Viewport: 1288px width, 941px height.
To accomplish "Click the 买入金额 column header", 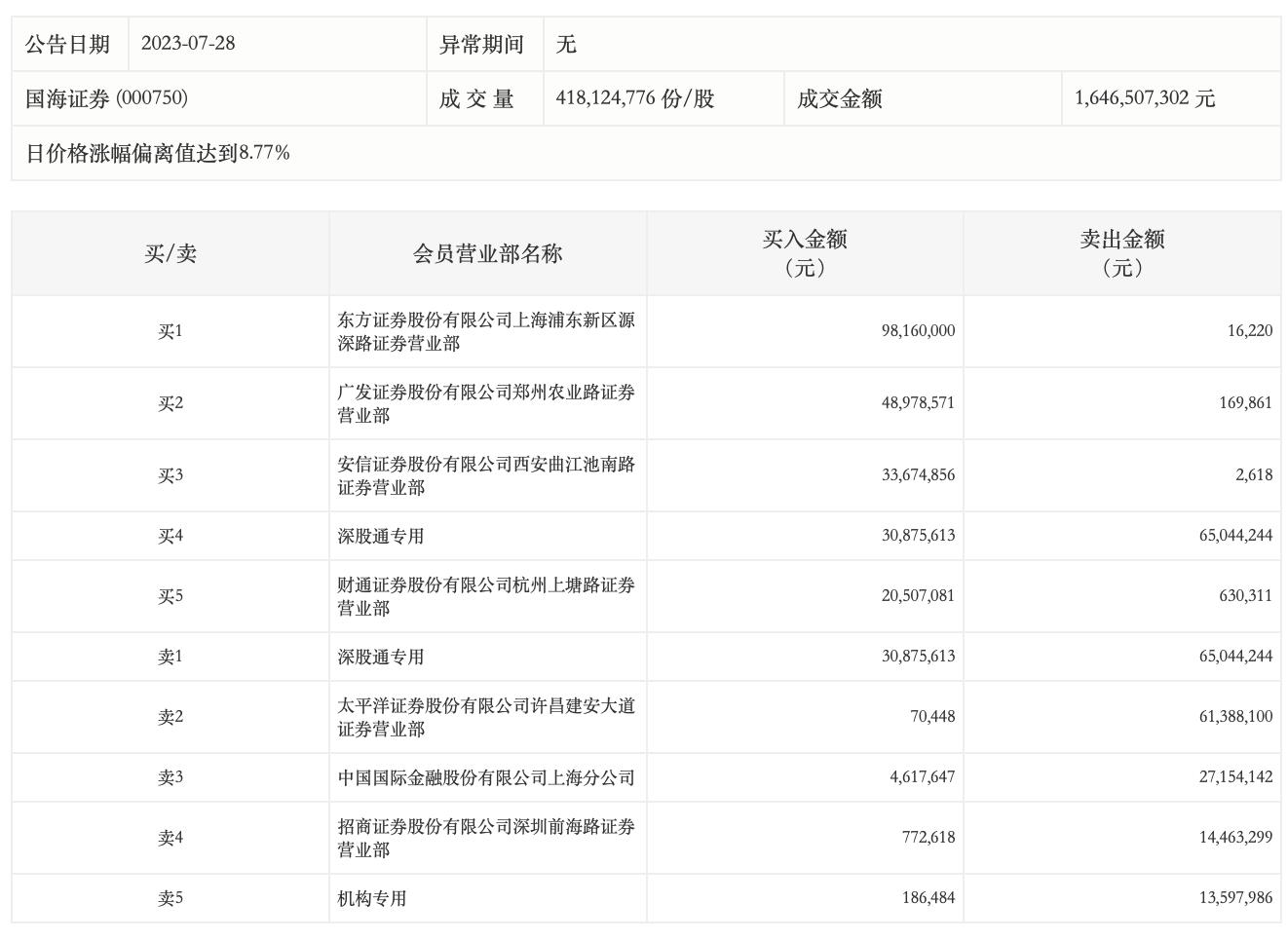I will click(805, 253).
